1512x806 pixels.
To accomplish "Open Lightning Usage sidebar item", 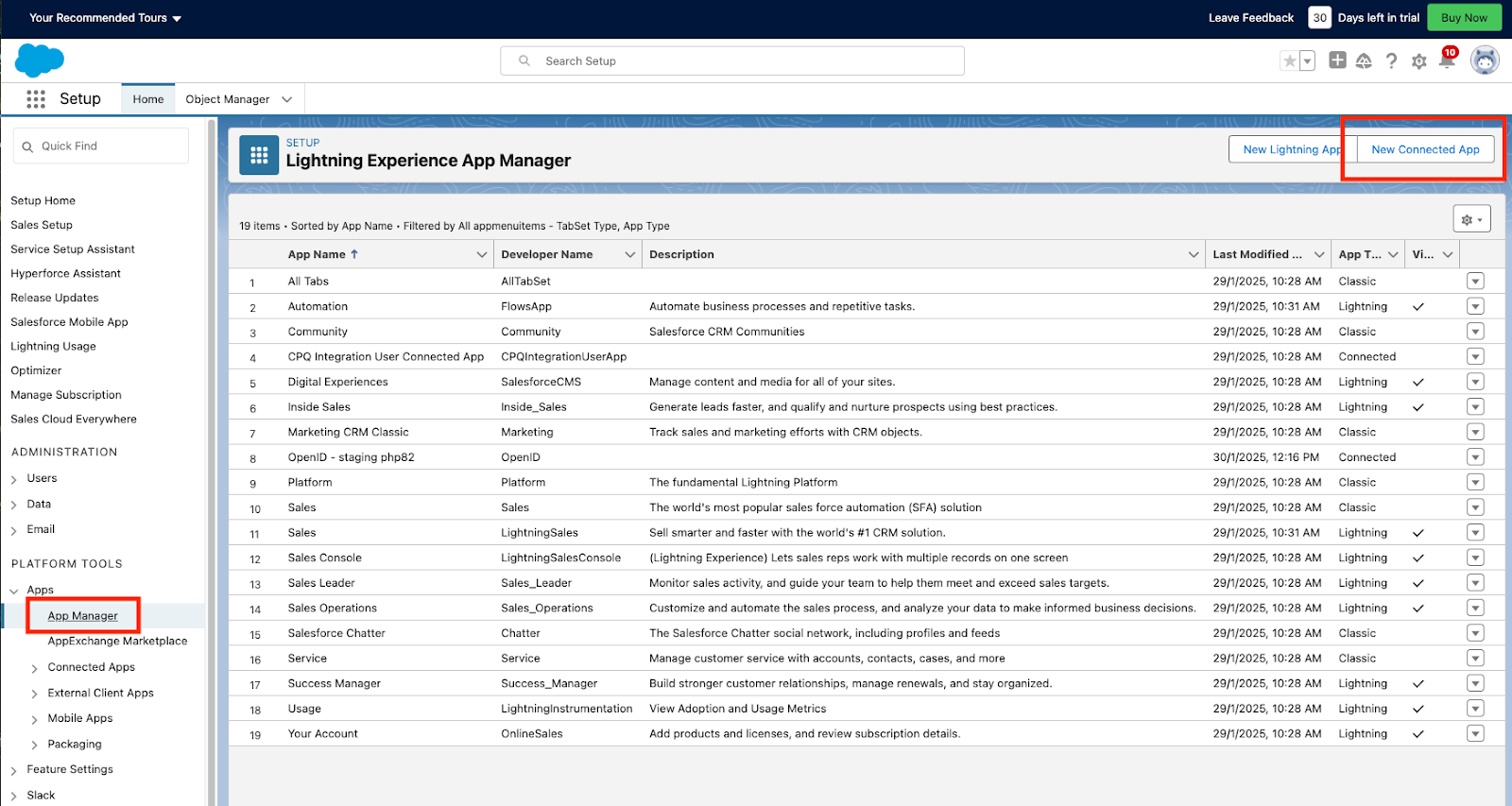I will pos(53,346).
